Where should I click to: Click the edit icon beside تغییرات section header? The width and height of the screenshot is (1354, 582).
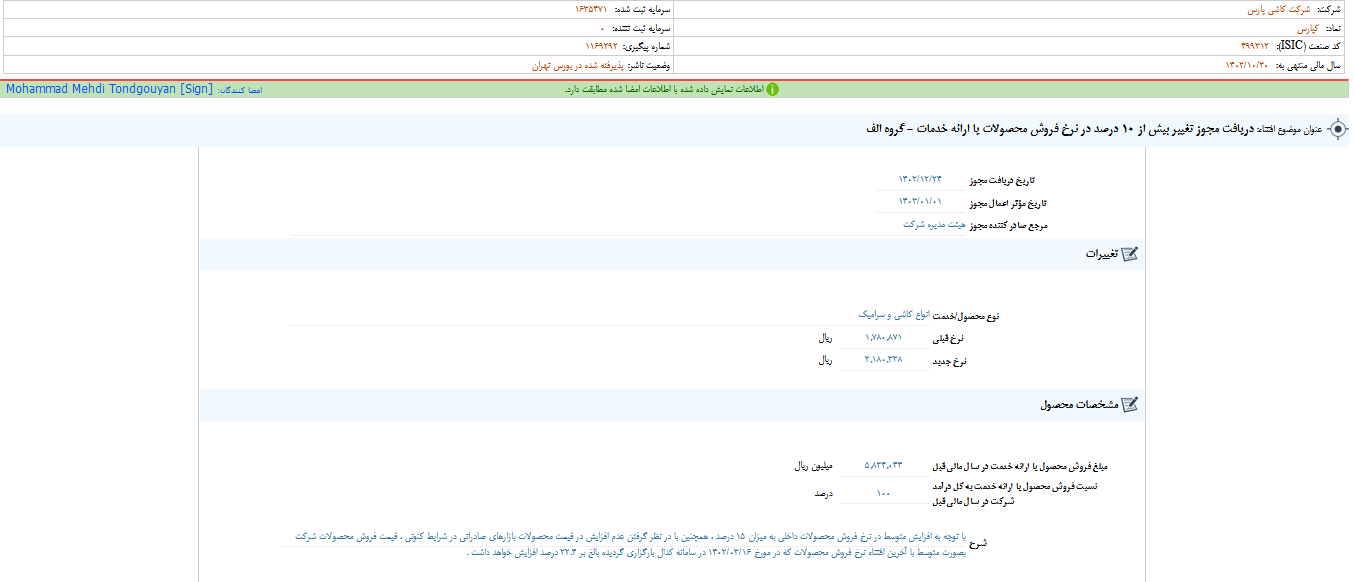coord(1130,253)
